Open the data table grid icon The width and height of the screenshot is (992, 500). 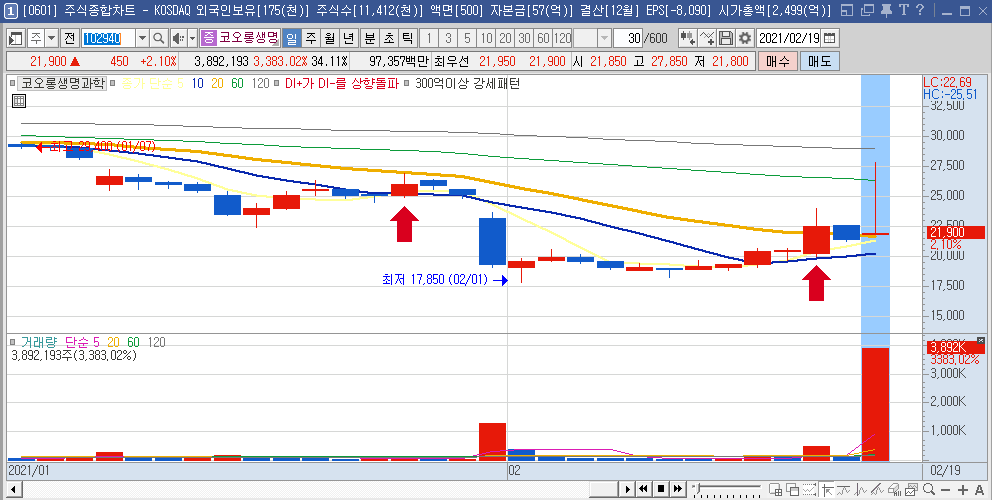(x=19, y=101)
